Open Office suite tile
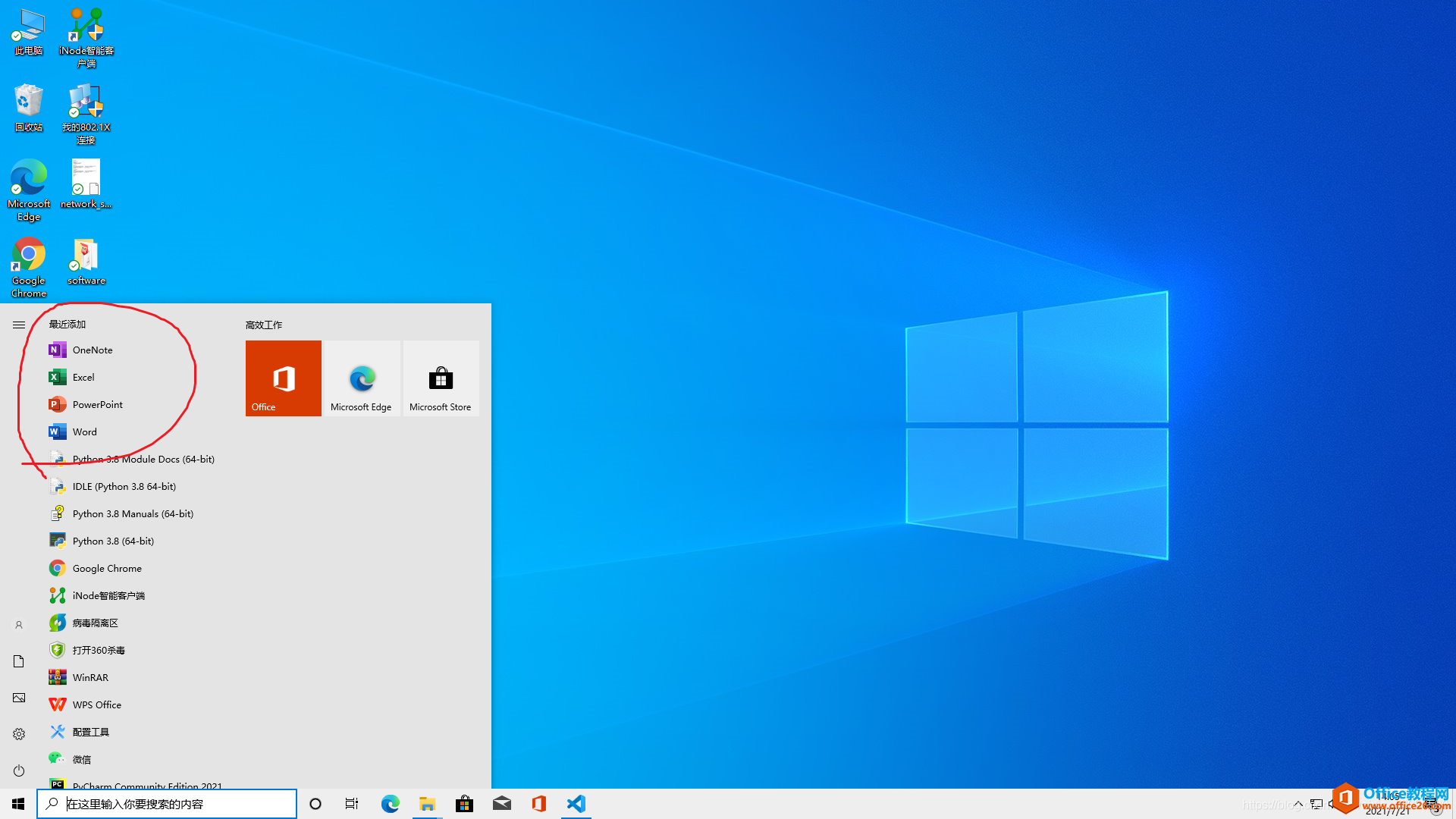 tap(283, 378)
